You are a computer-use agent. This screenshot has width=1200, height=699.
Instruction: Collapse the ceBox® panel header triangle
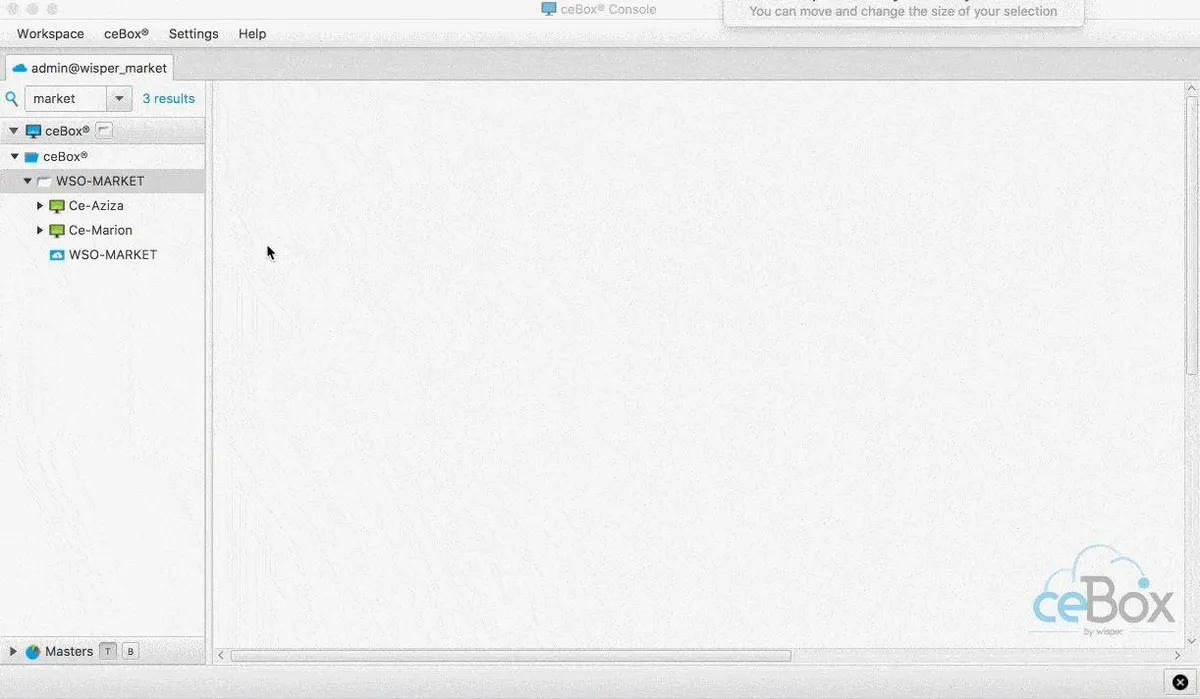[x=13, y=131]
